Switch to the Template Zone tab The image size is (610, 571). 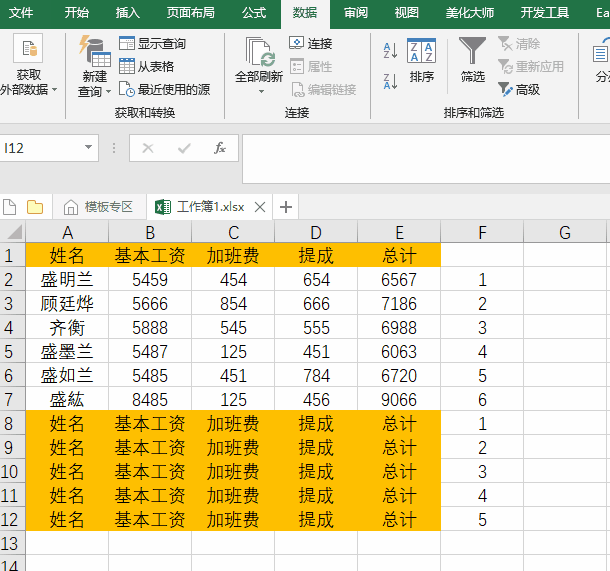98,207
